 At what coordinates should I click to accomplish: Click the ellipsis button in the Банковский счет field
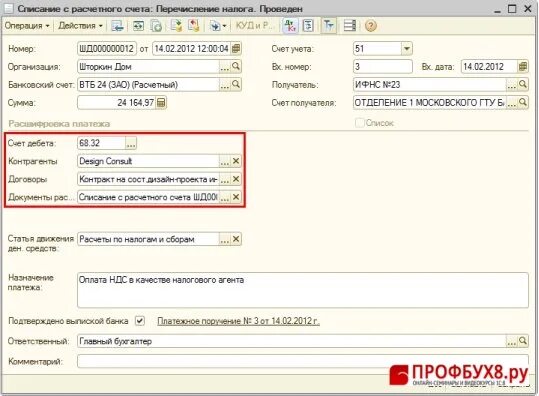point(224,85)
